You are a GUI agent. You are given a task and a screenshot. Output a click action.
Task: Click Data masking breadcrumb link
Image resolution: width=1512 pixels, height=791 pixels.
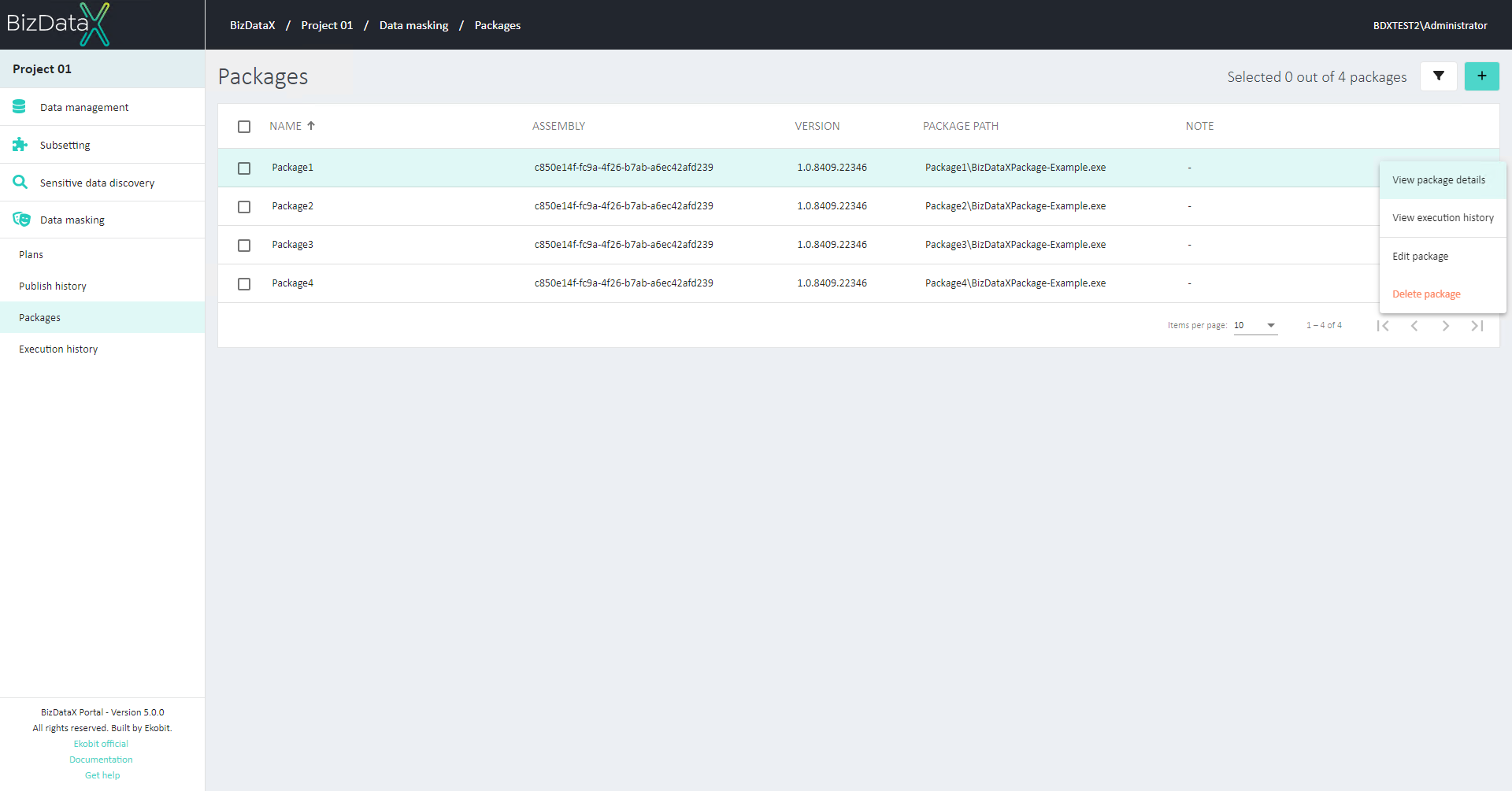click(x=413, y=25)
